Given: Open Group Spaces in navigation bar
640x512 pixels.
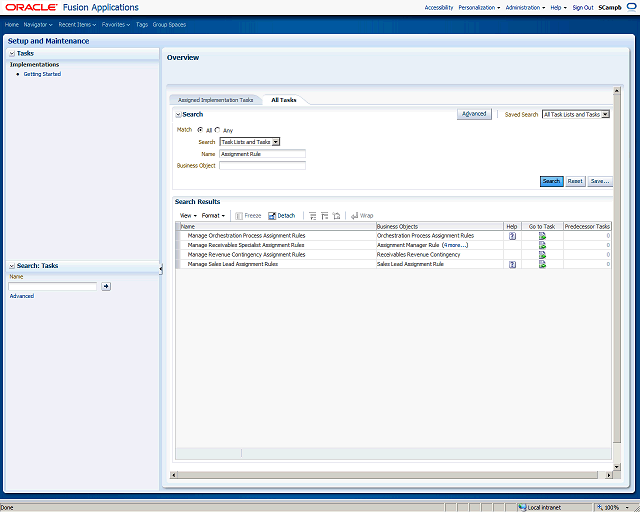Looking at the screenshot, I should [x=169, y=24].
